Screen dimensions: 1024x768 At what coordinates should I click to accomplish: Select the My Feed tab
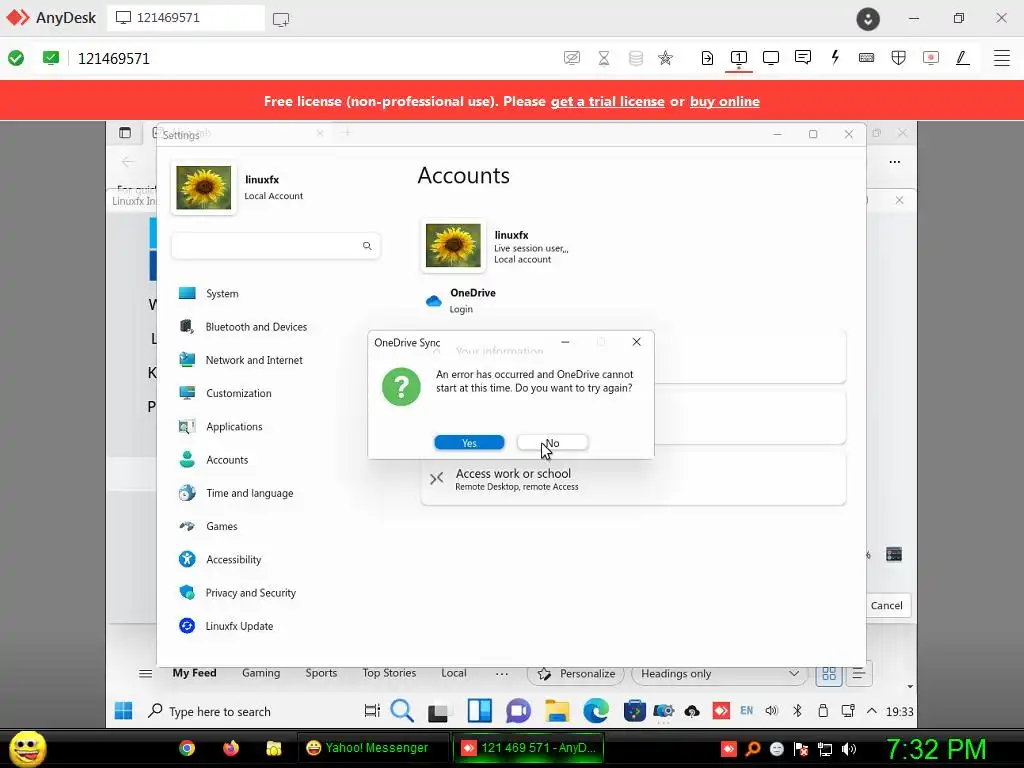194,673
